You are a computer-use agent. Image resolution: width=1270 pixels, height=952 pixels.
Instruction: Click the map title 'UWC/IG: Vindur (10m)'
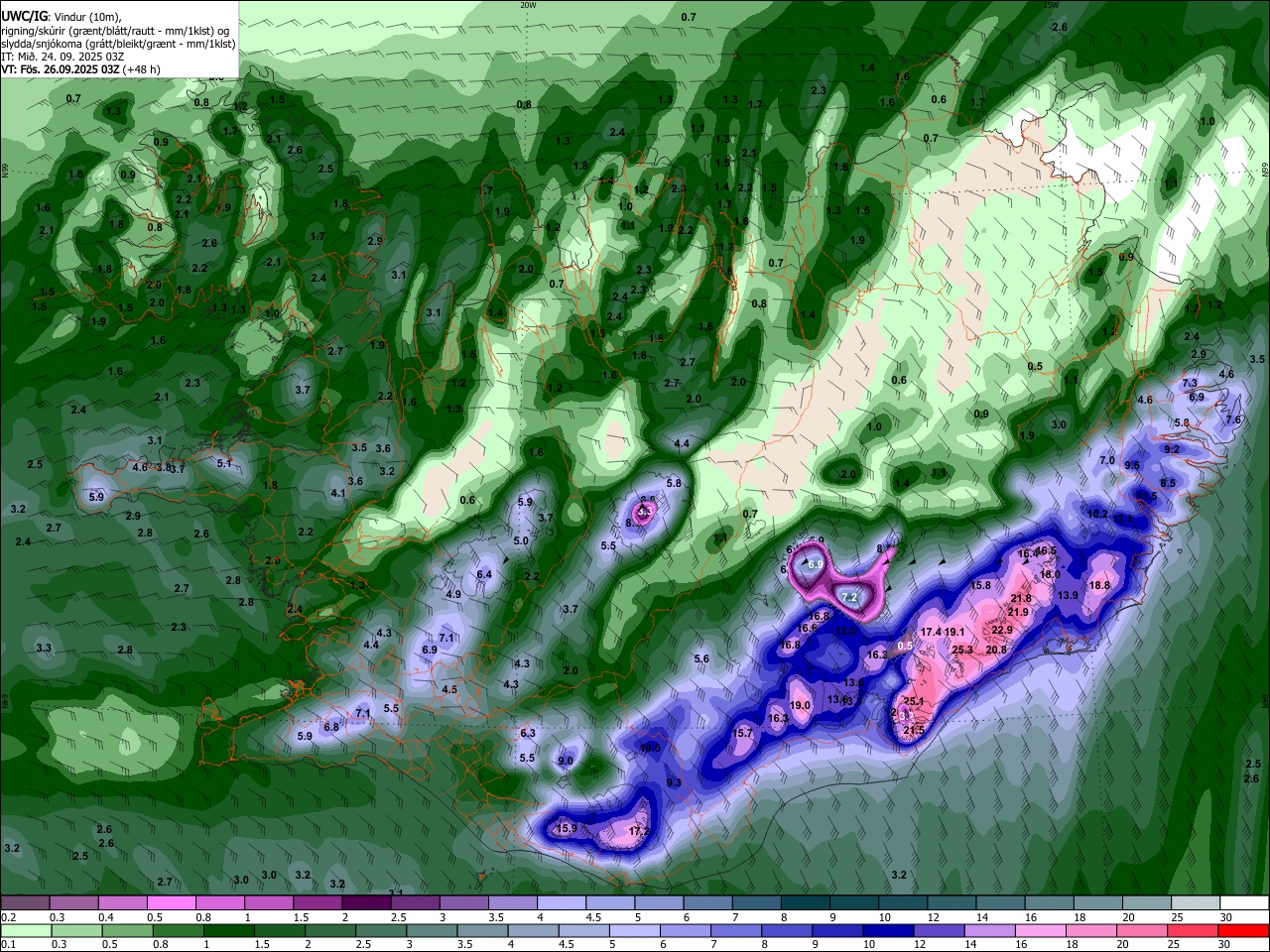pyautogui.click(x=60, y=17)
